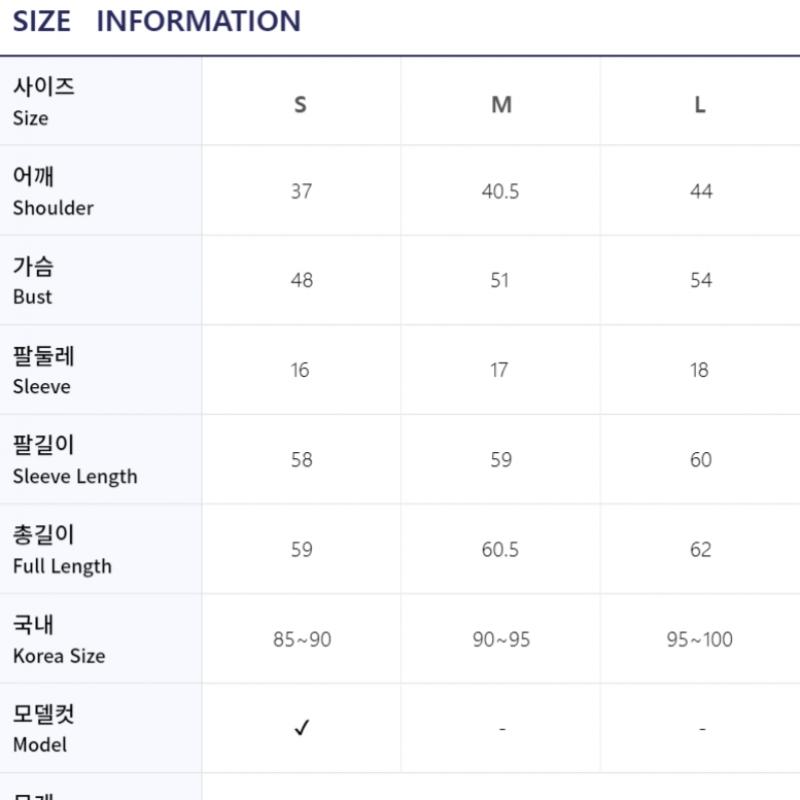Click shoulder value 44 for size L
Screen dimensions: 800x800
tap(700, 191)
